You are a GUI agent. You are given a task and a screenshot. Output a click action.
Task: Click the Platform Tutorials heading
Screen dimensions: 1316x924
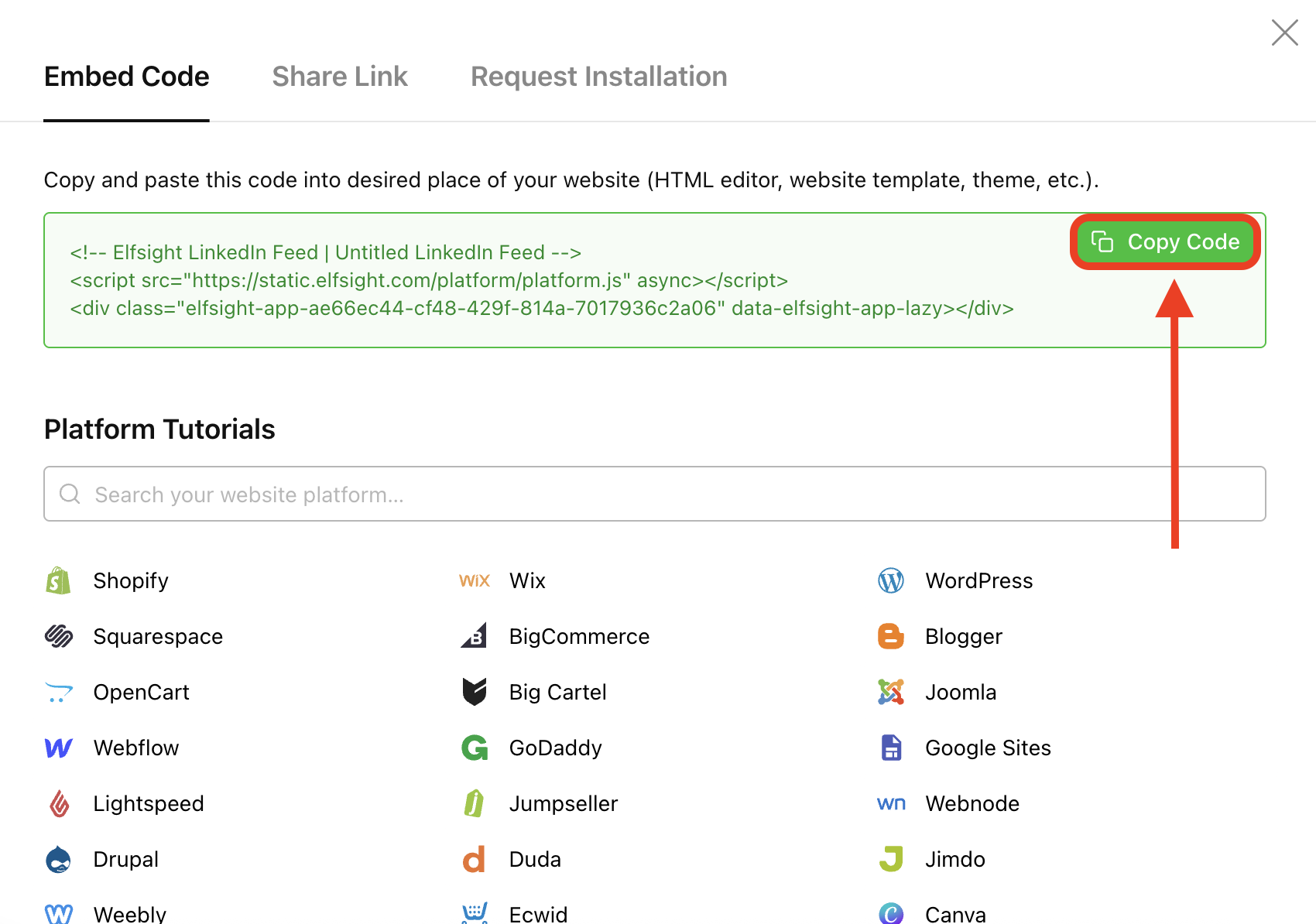[159, 429]
